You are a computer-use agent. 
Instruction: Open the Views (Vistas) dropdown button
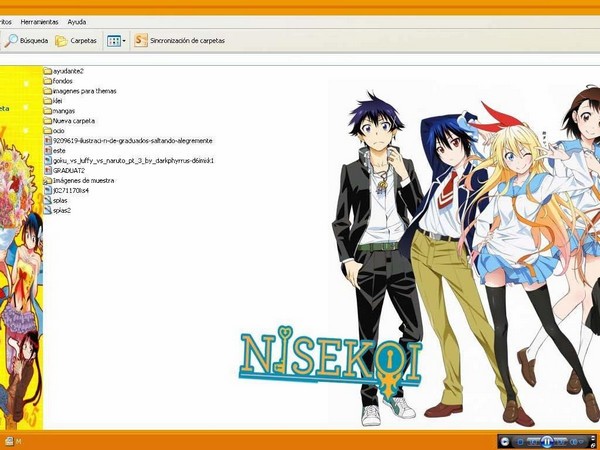point(116,41)
